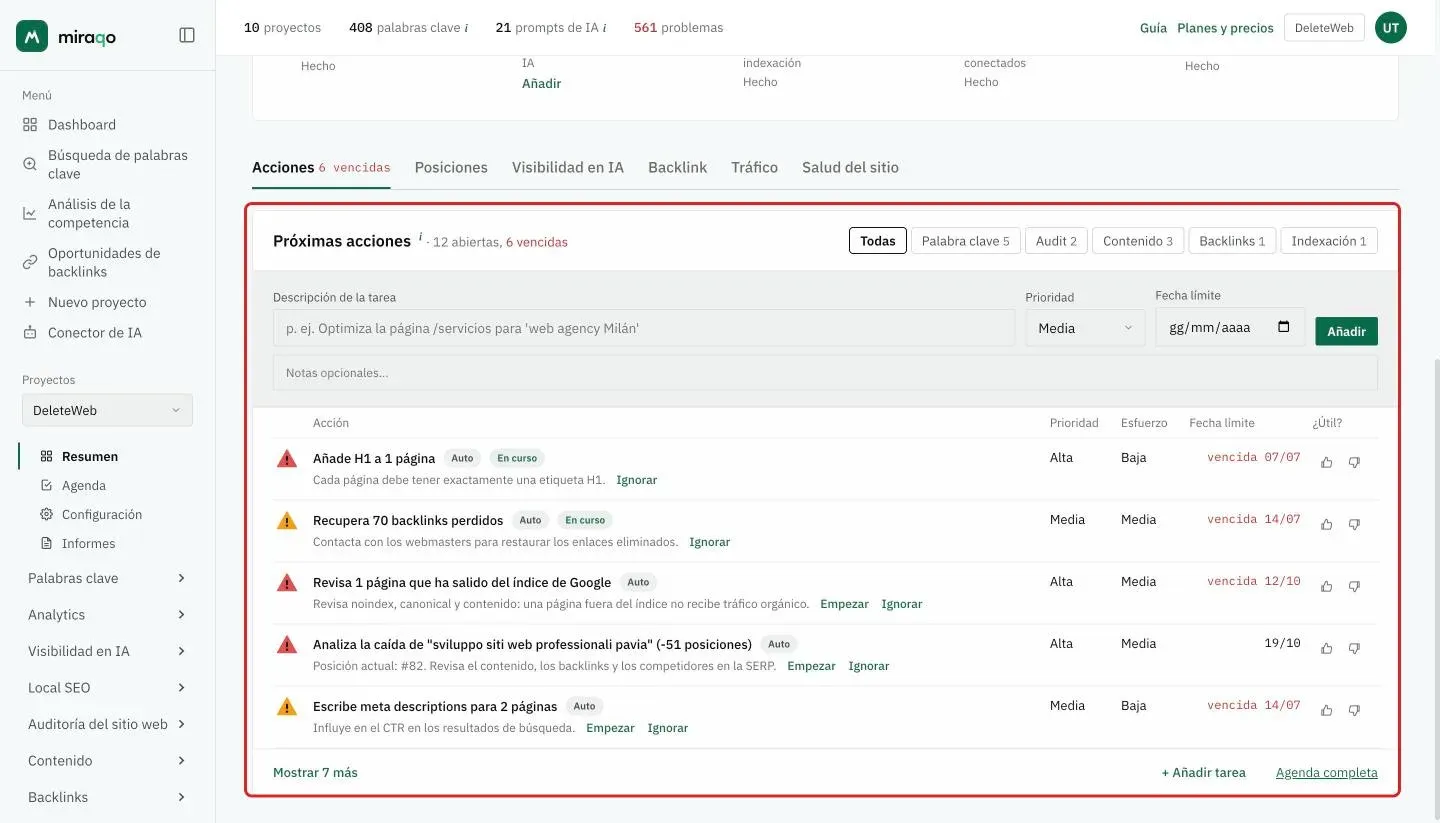Expand the Local SEO section
The height and width of the screenshot is (823, 1440).
(x=107, y=688)
